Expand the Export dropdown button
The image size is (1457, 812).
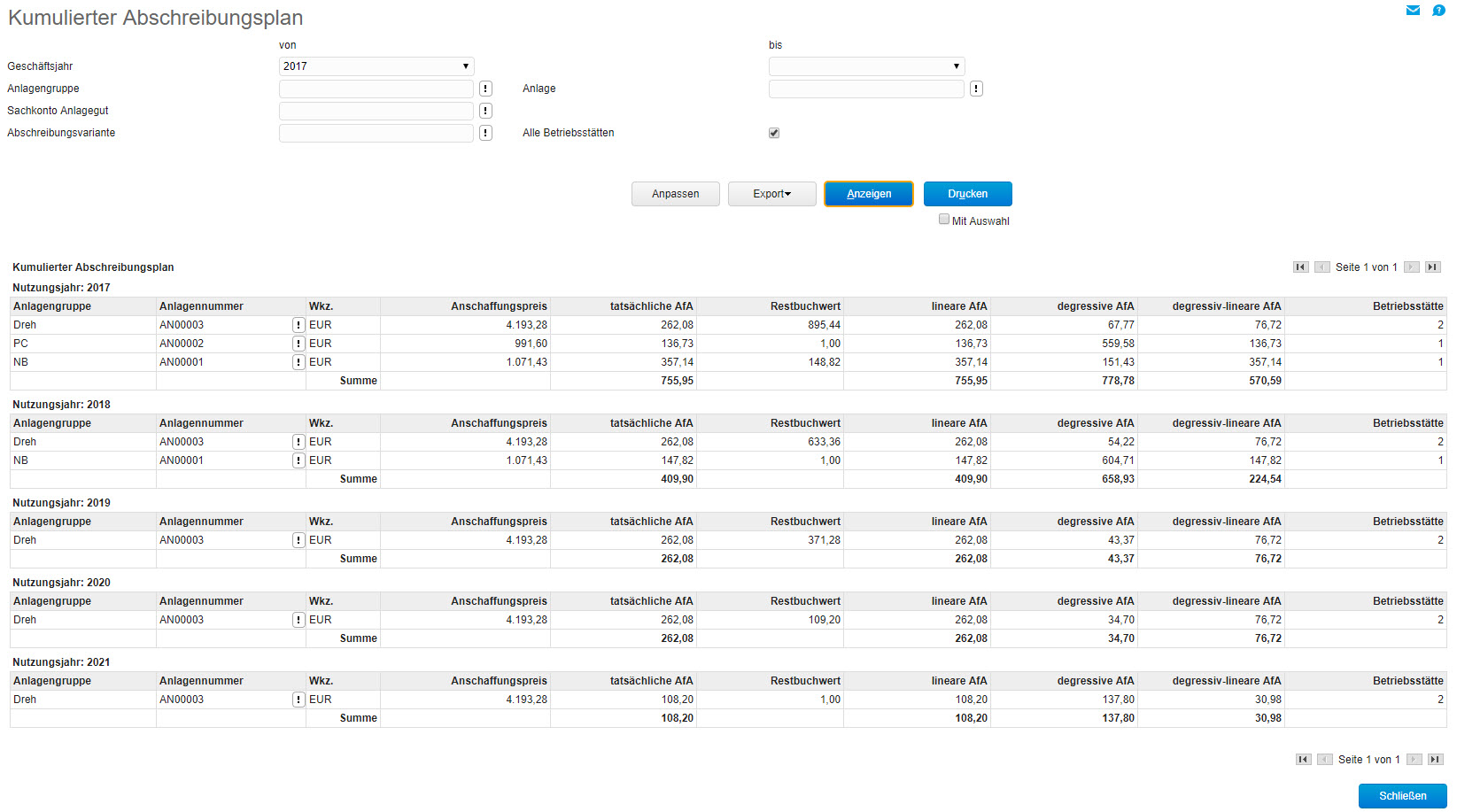tap(771, 194)
